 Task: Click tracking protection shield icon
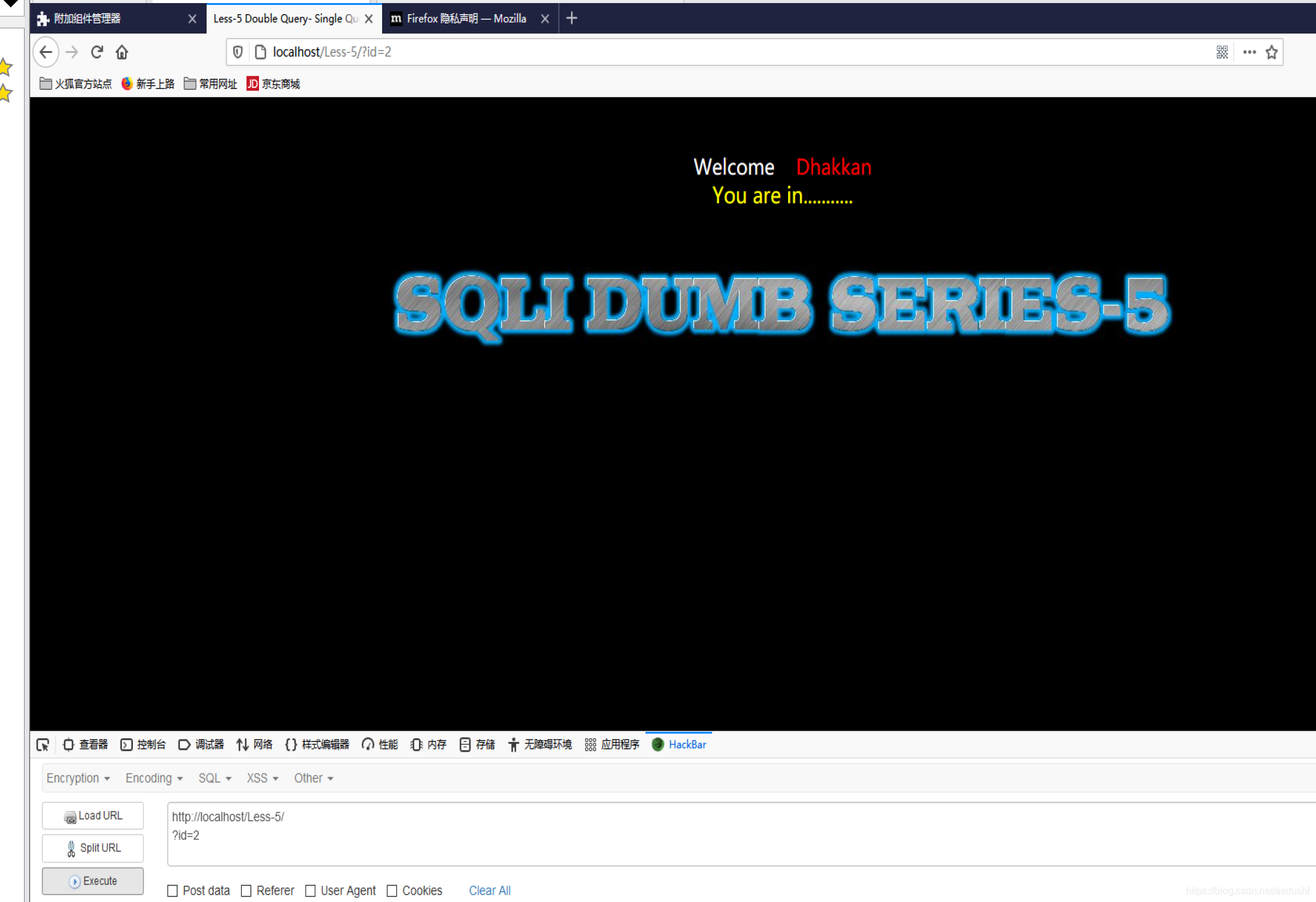238,52
